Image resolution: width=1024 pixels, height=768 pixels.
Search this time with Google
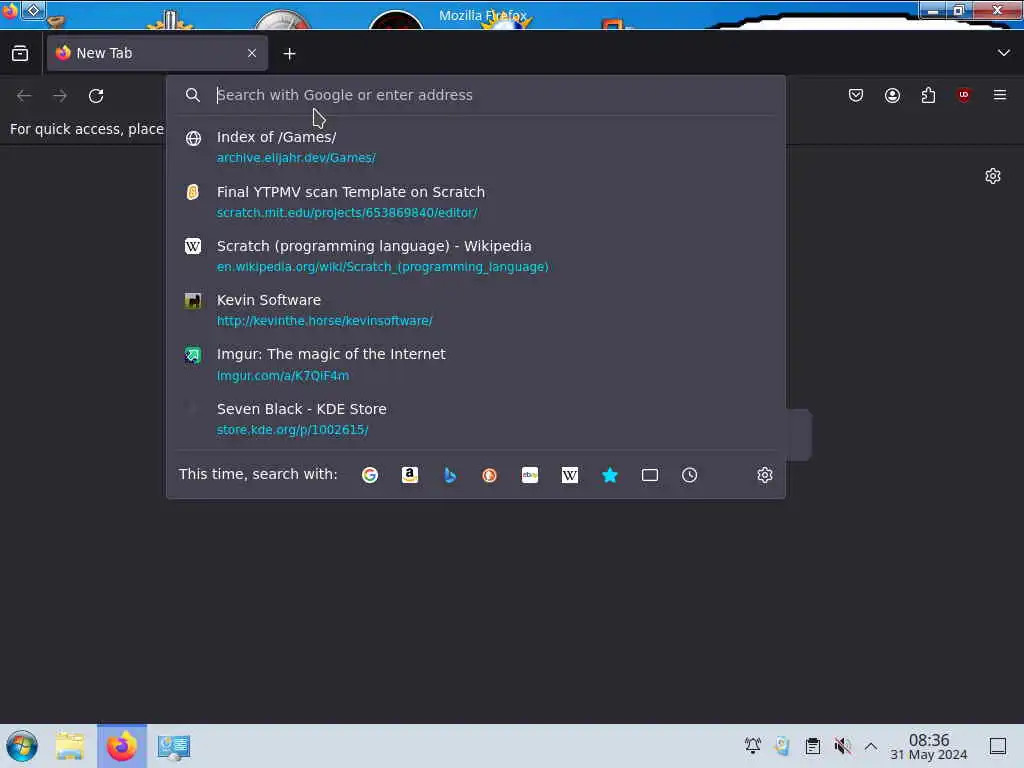click(370, 475)
